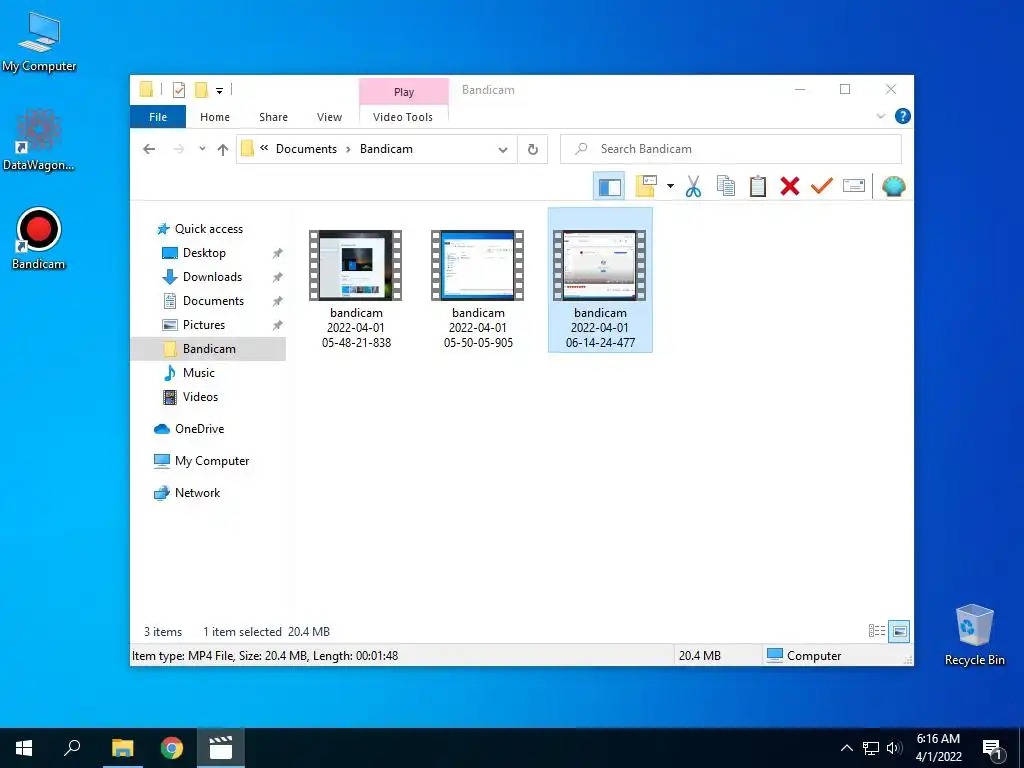Click the Paste clipboard icon
Viewport: 1024px width, 768px height.
click(758, 187)
